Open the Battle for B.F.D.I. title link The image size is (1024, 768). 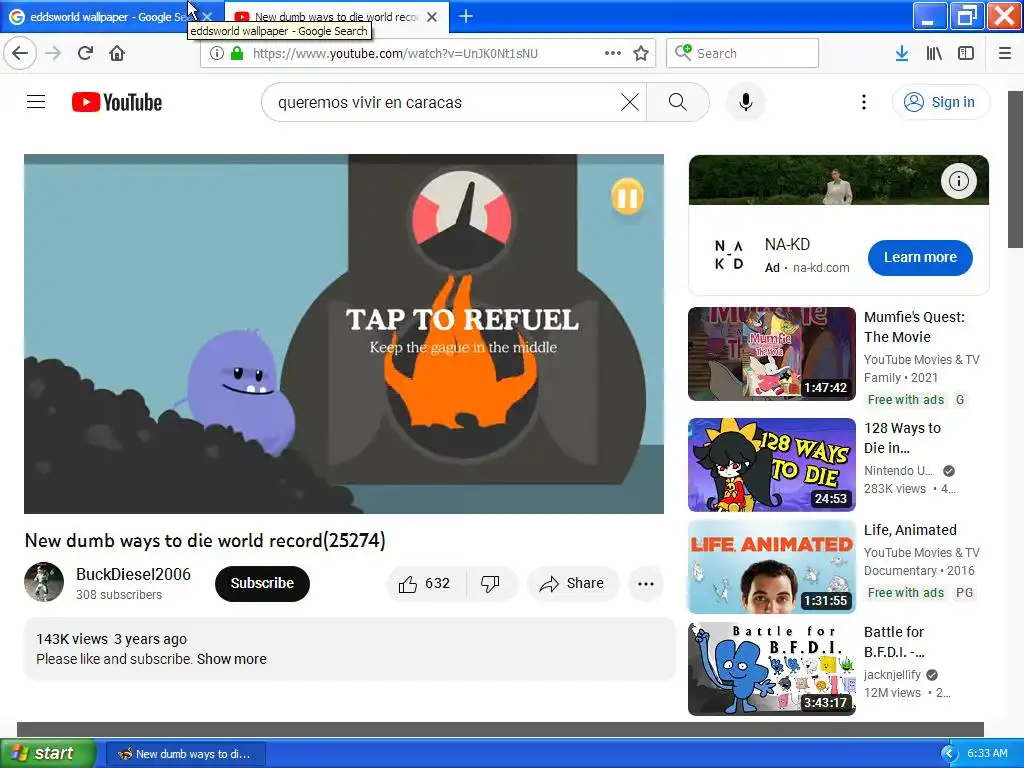click(894, 642)
